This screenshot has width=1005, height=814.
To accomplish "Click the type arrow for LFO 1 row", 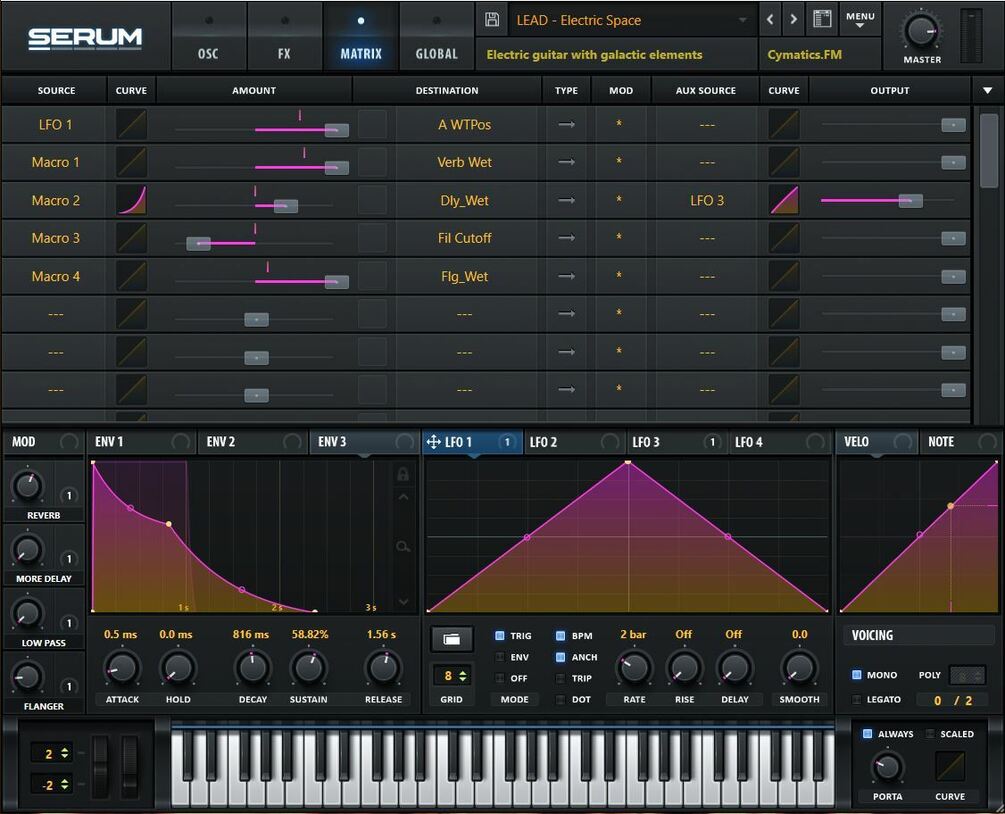I will click(x=567, y=124).
